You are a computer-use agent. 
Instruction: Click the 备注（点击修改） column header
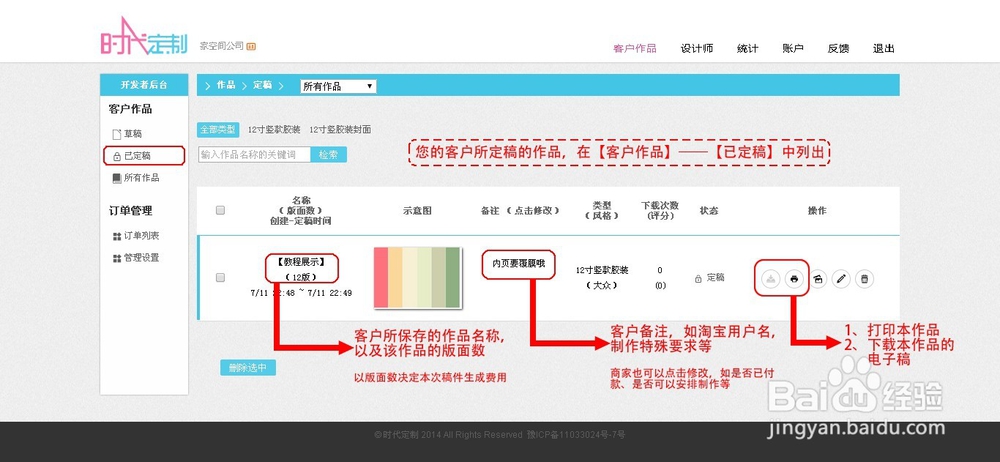[520, 210]
